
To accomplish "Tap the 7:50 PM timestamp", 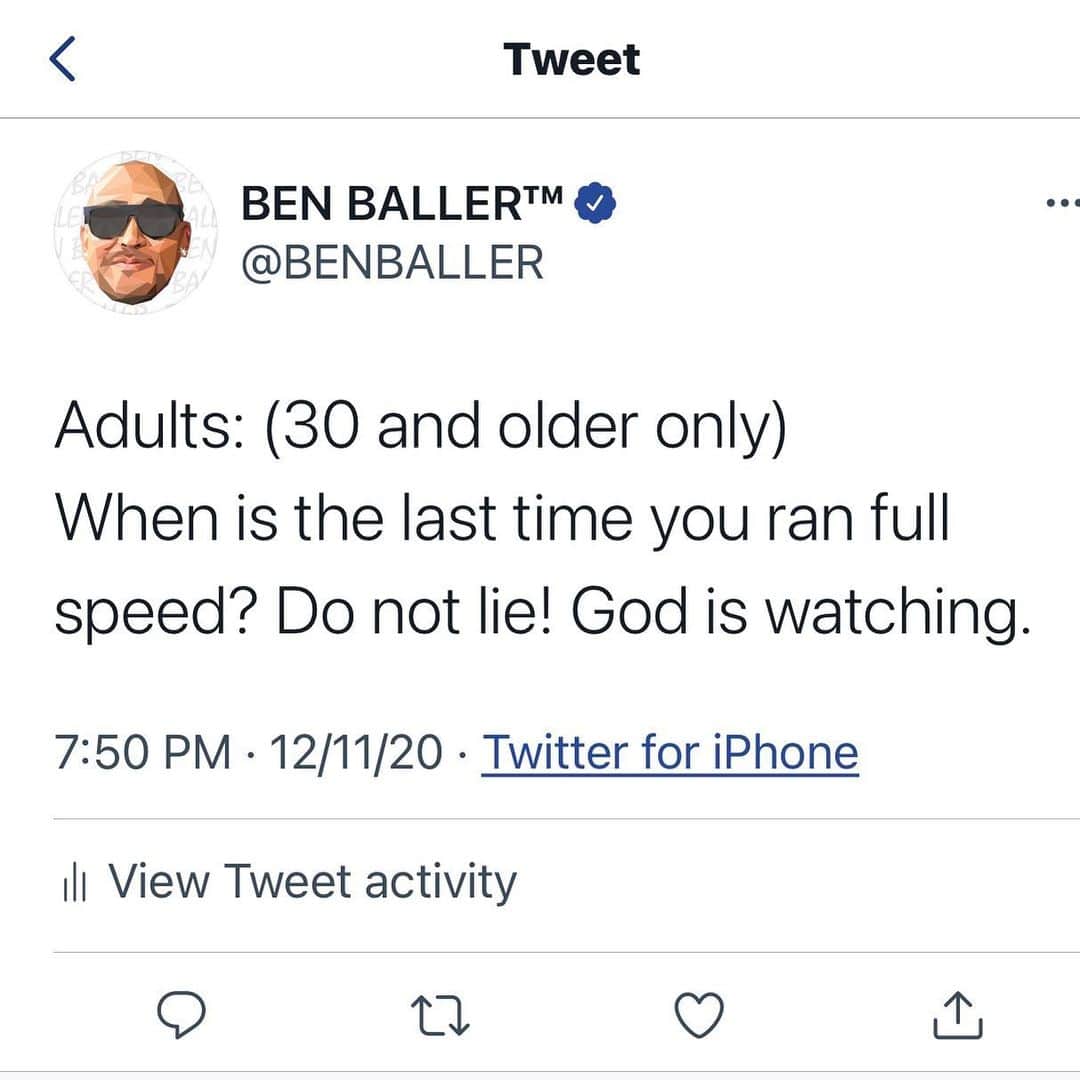I will tap(143, 752).
